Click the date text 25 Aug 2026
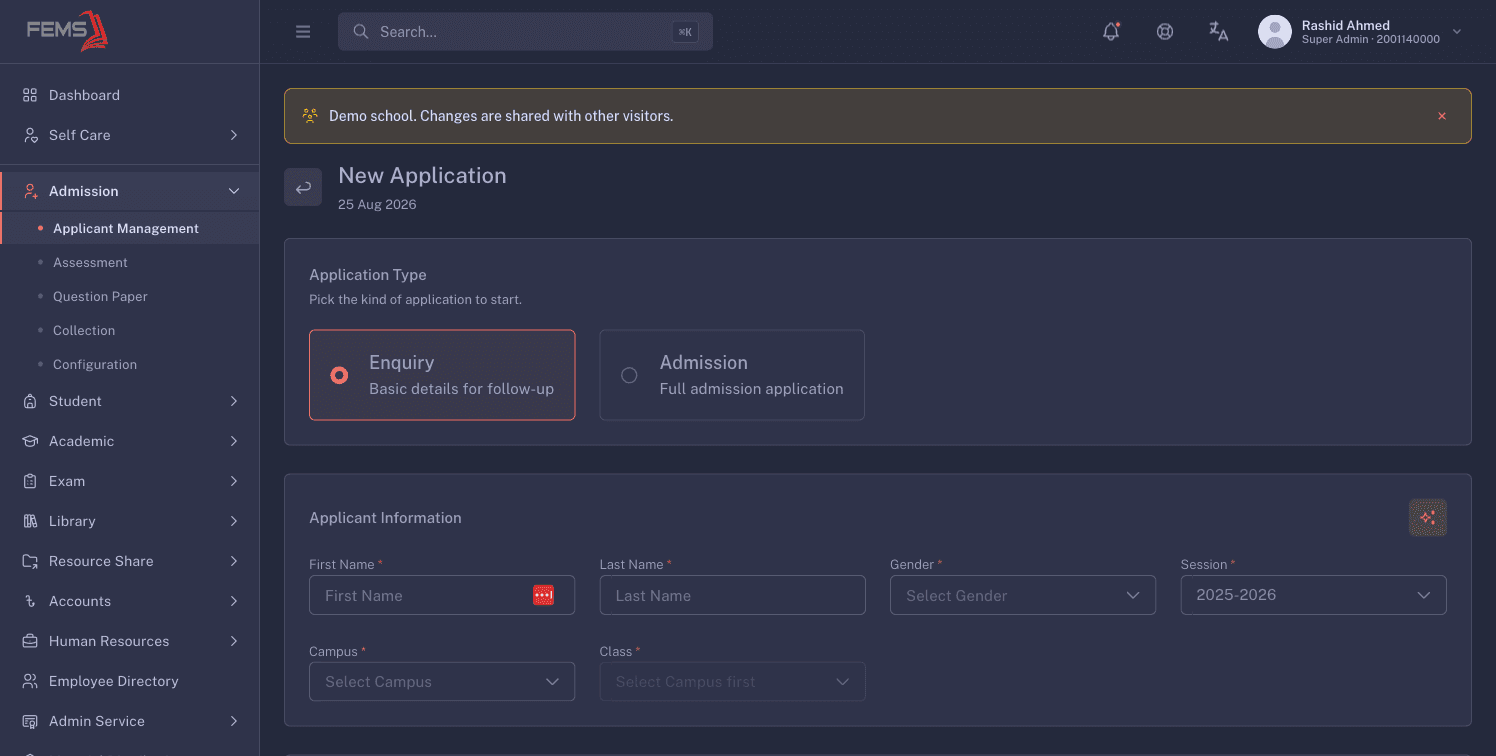The width and height of the screenshot is (1496, 756). pos(377,205)
